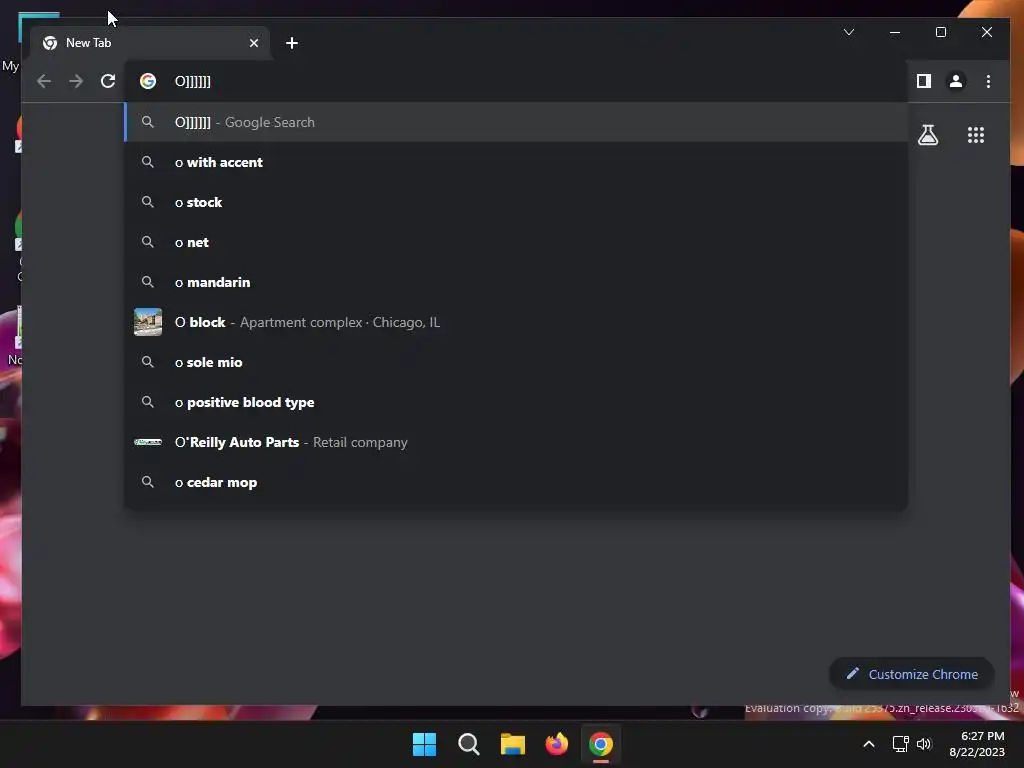Choose the O]]]]]] Google Search suggestion
Image resolution: width=1024 pixels, height=768 pixels.
coord(516,122)
